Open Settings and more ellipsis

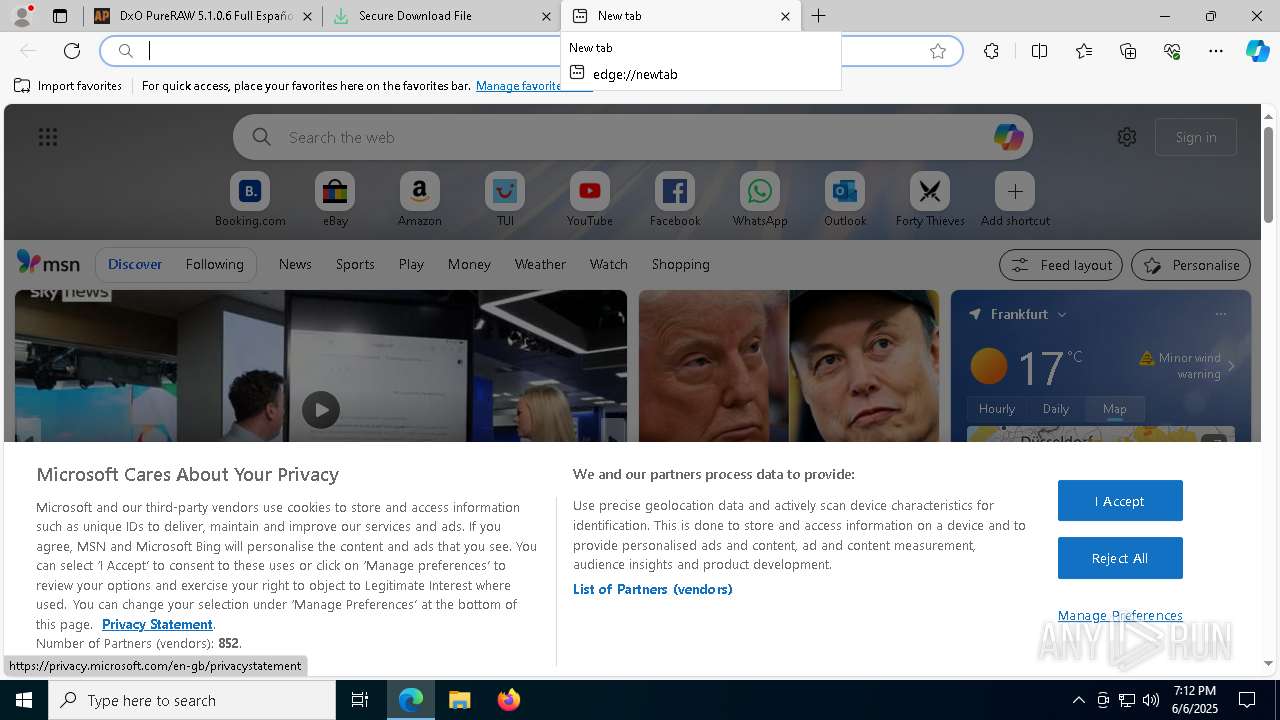tap(1216, 51)
